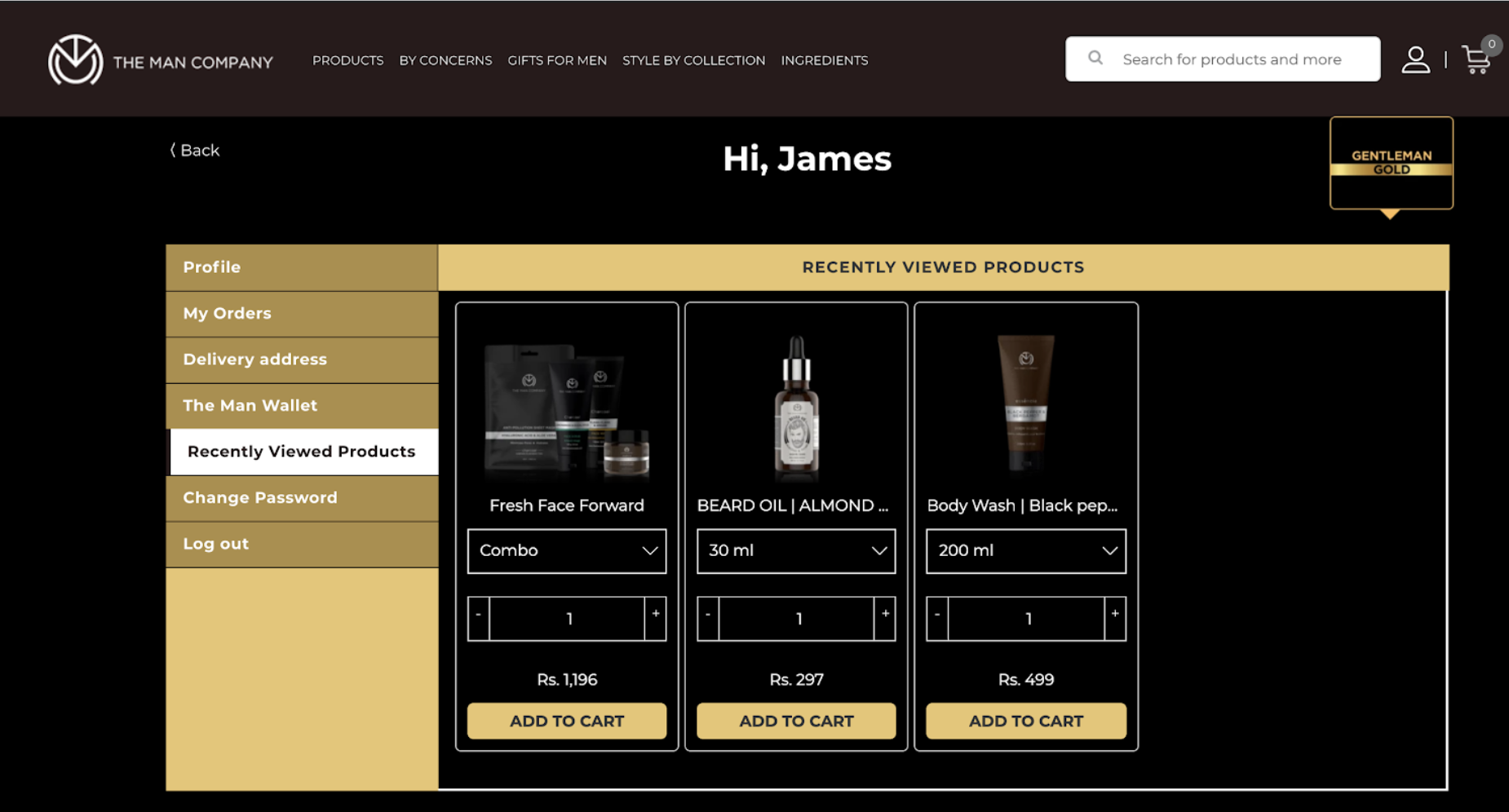Click the Hi, James greeting
Viewport: 1509px width, 812px height.
click(x=807, y=159)
